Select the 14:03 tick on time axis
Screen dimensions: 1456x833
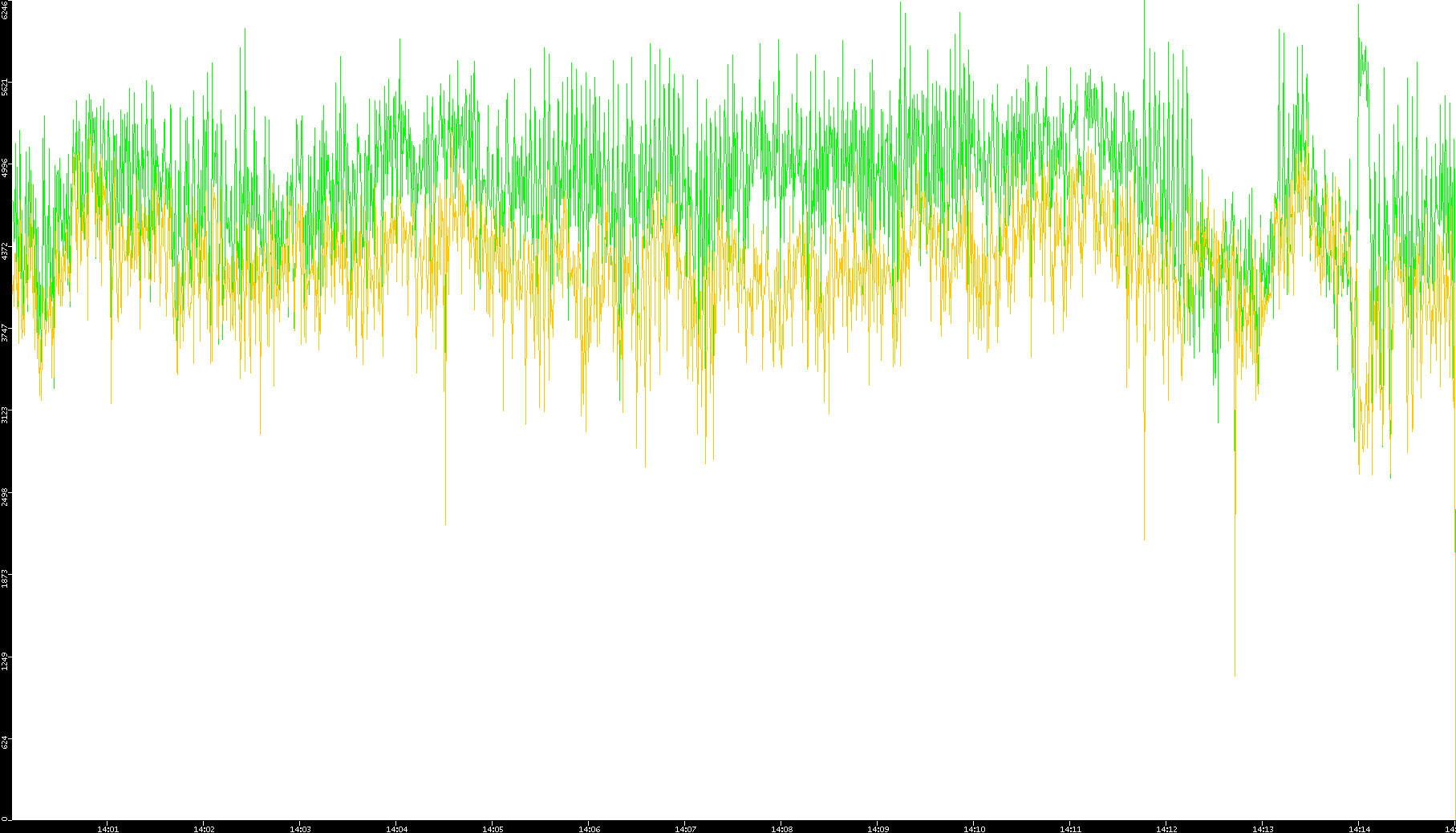pyautogui.click(x=300, y=828)
